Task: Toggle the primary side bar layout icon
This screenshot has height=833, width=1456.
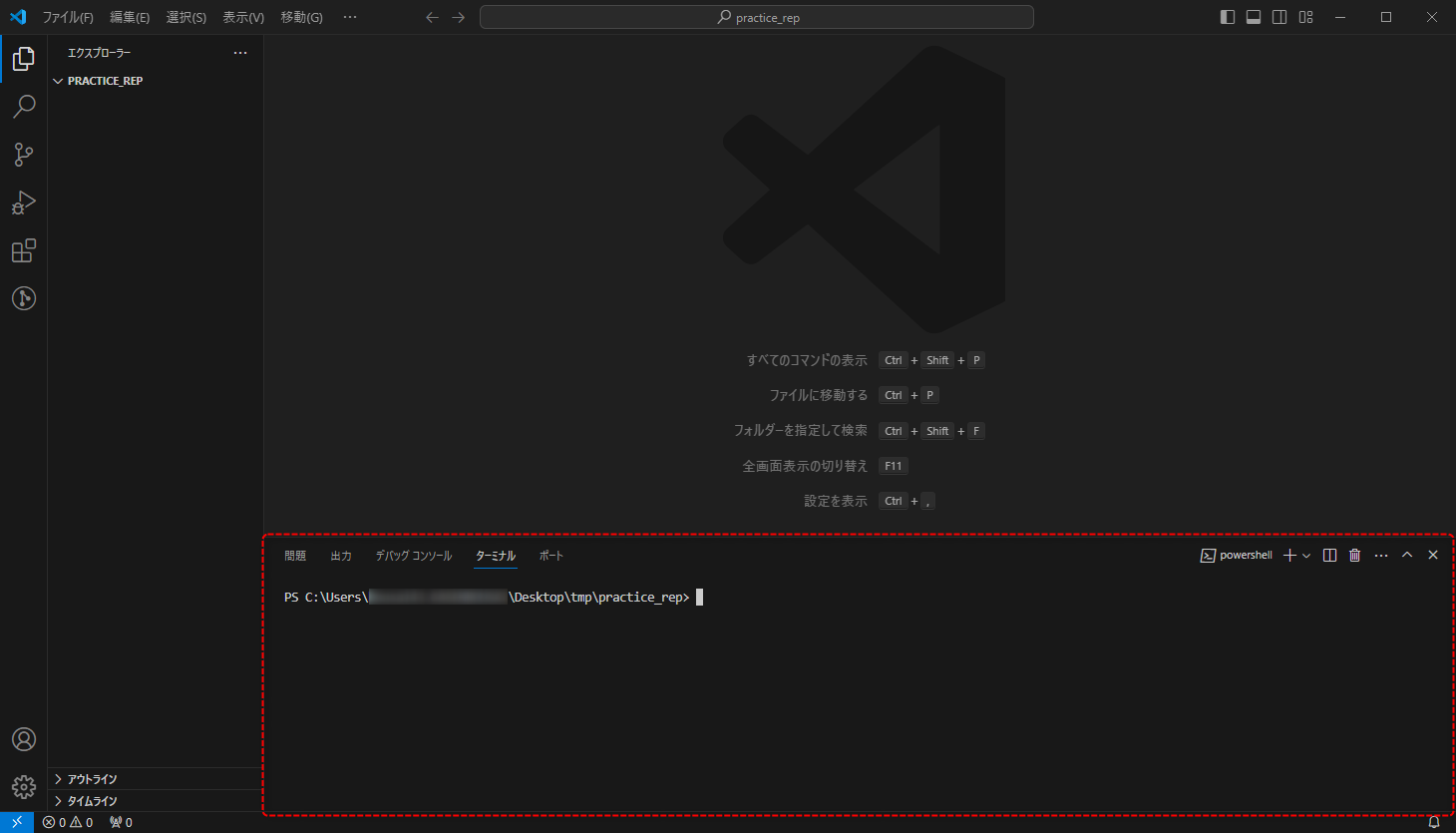Action: pos(1228,17)
